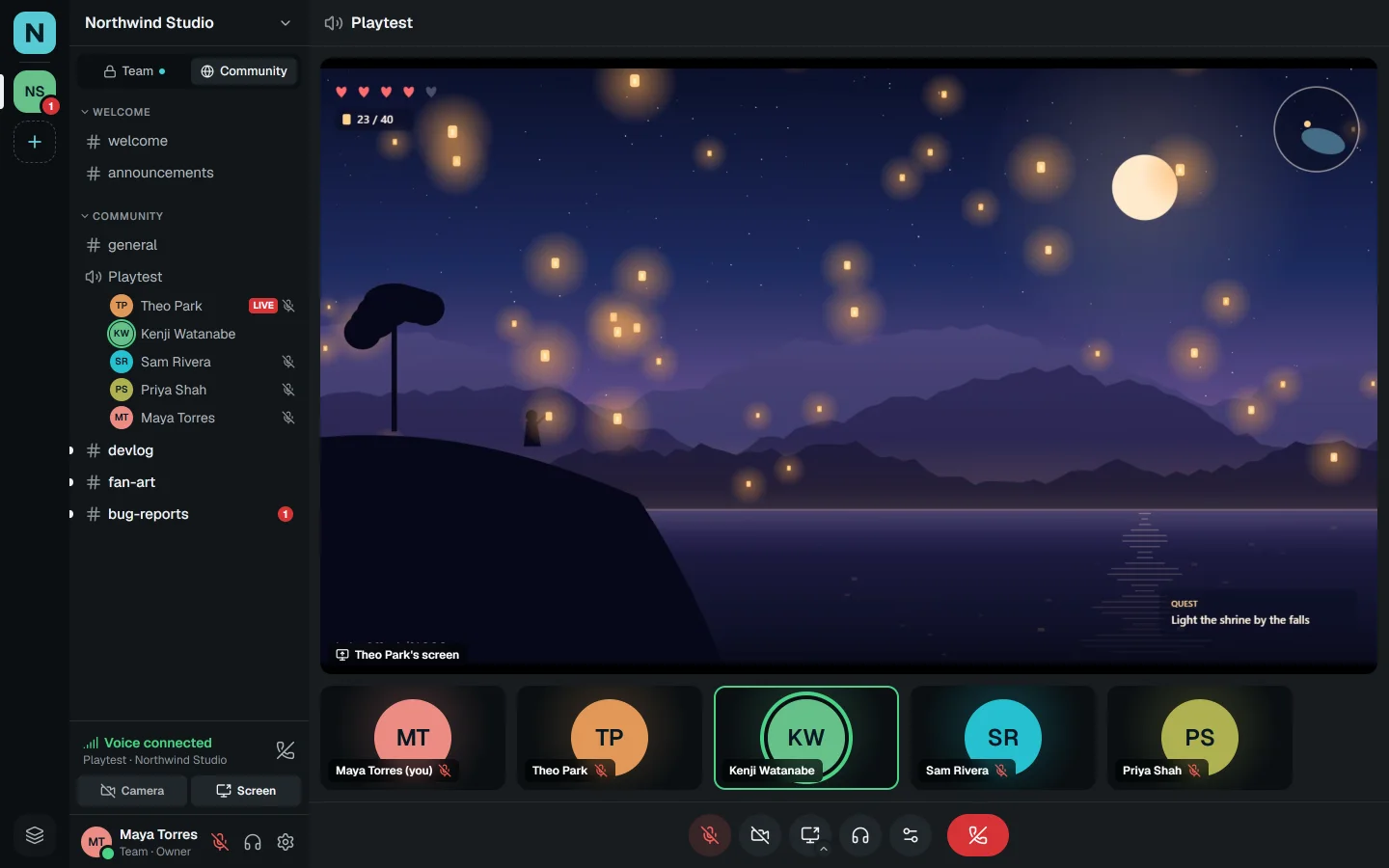Open the welcome channel
The height and width of the screenshot is (868, 1389).
pos(189,141)
